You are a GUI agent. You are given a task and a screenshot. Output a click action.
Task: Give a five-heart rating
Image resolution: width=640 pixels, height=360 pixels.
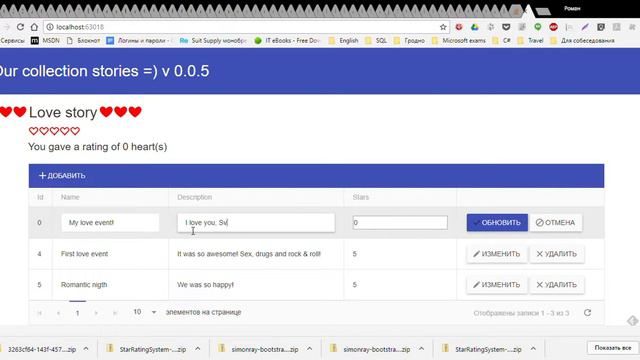(75, 131)
